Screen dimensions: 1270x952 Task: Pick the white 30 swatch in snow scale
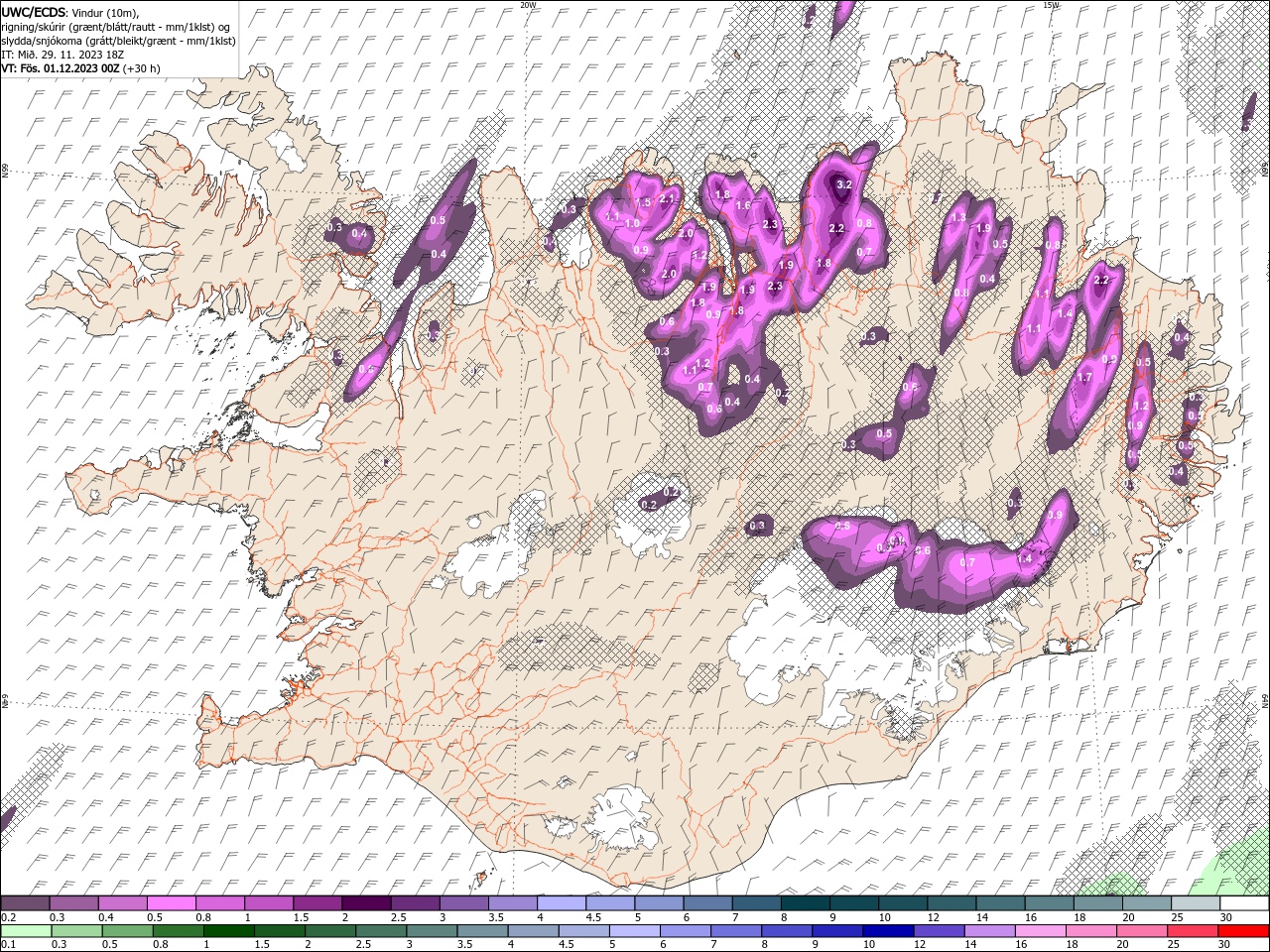pos(1244,903)
